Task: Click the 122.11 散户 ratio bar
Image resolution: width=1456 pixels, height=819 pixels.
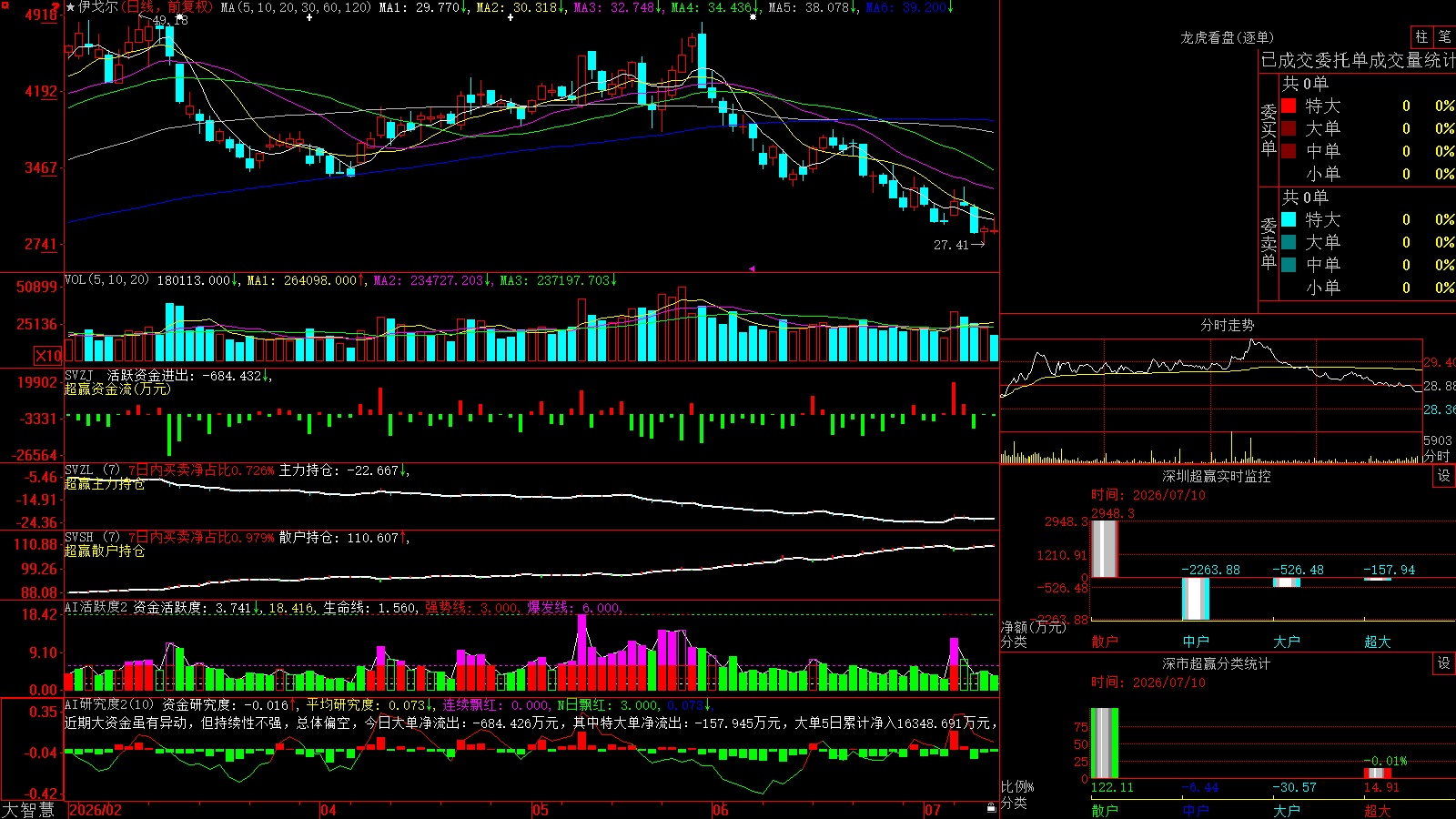Action: tap(1105, 743)
